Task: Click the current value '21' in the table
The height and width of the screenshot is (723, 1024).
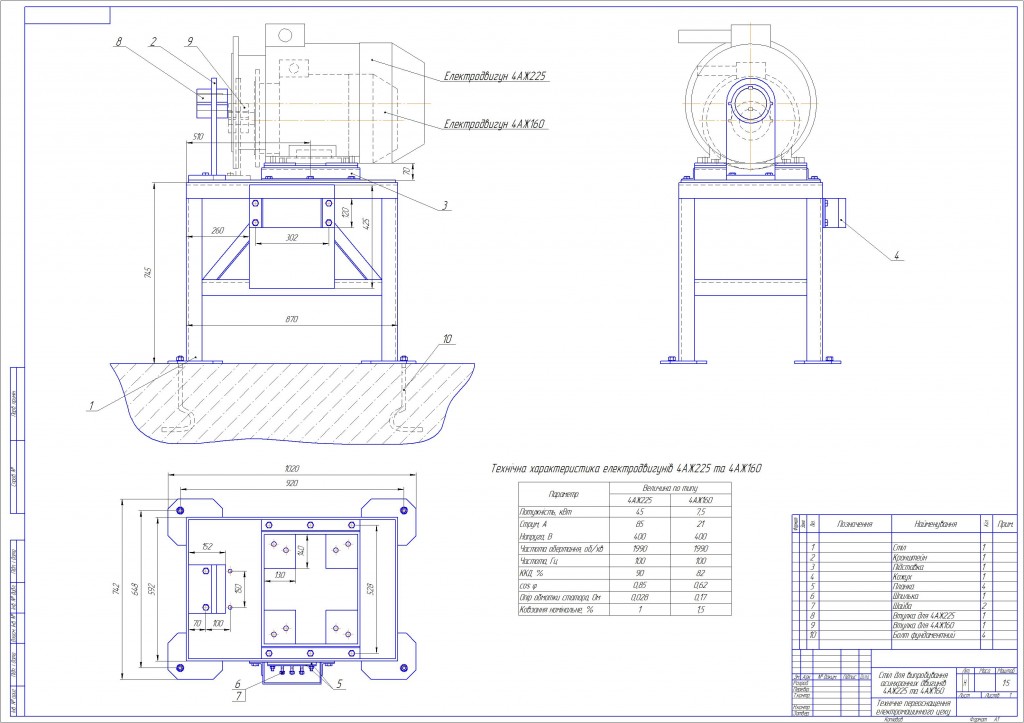Action: coord(701,524)
